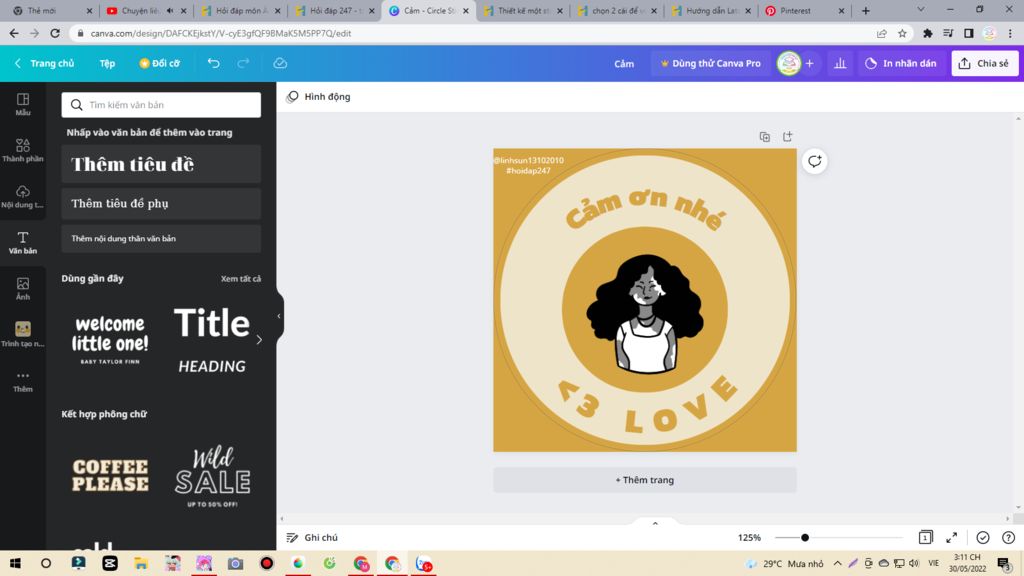Show hidden system tray icons
This screenshot has height=576, width=1024.
tap(838, 563)
